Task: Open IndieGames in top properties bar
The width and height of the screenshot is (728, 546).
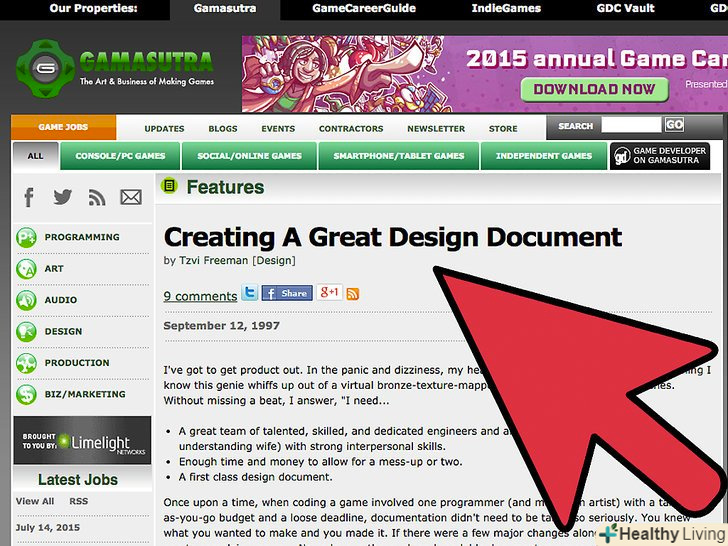Action: [x=506, y=8]
